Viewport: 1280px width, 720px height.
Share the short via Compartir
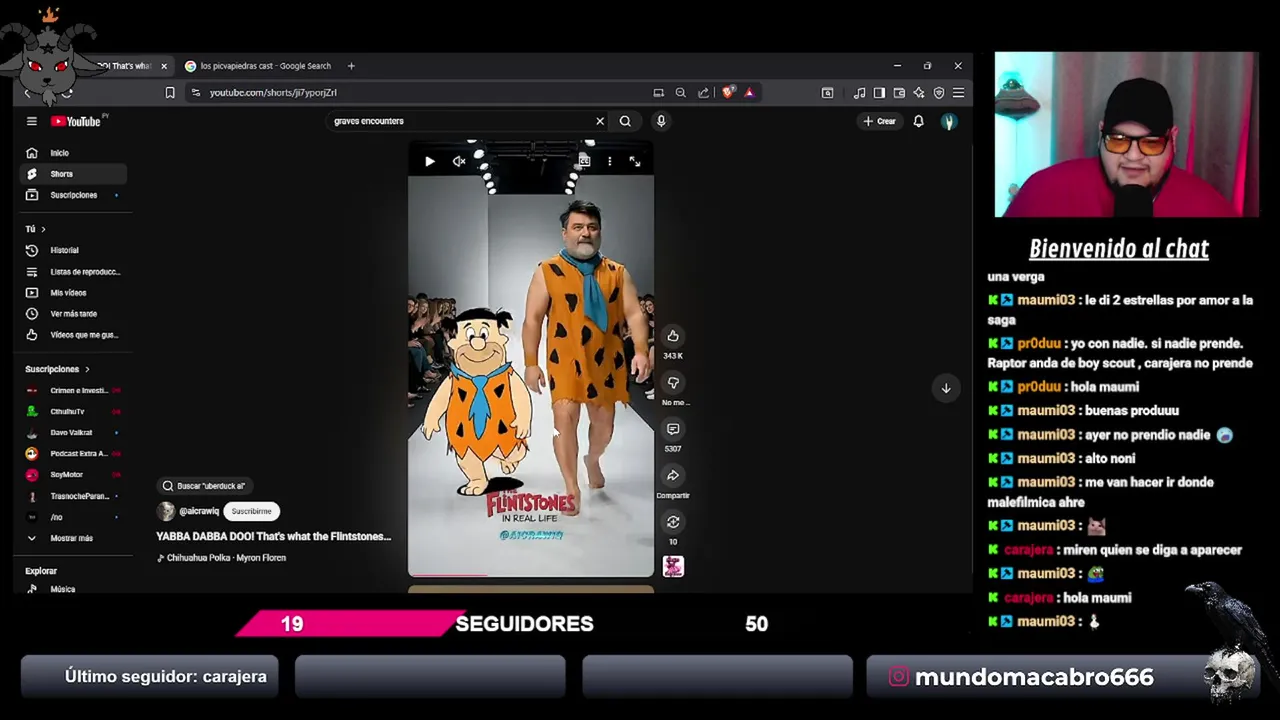[x=673, y=476]
